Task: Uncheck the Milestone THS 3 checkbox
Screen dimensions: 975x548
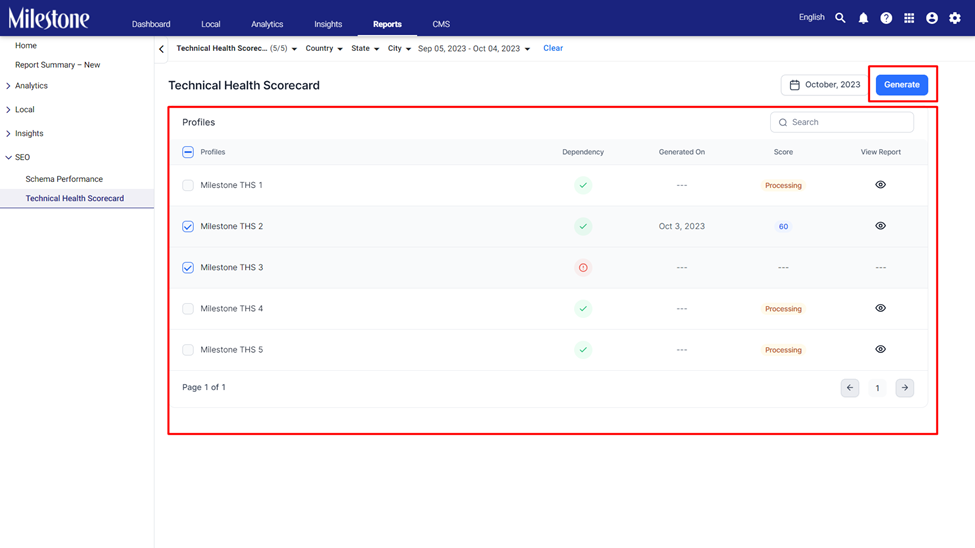Action: point(188,267)
